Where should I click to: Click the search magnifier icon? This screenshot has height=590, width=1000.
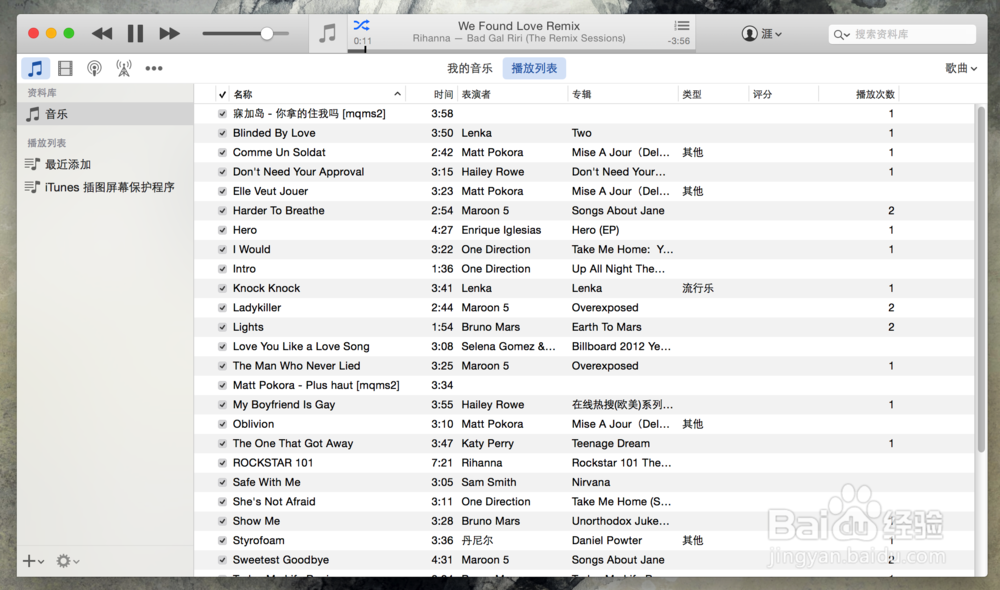coord(841,34)
